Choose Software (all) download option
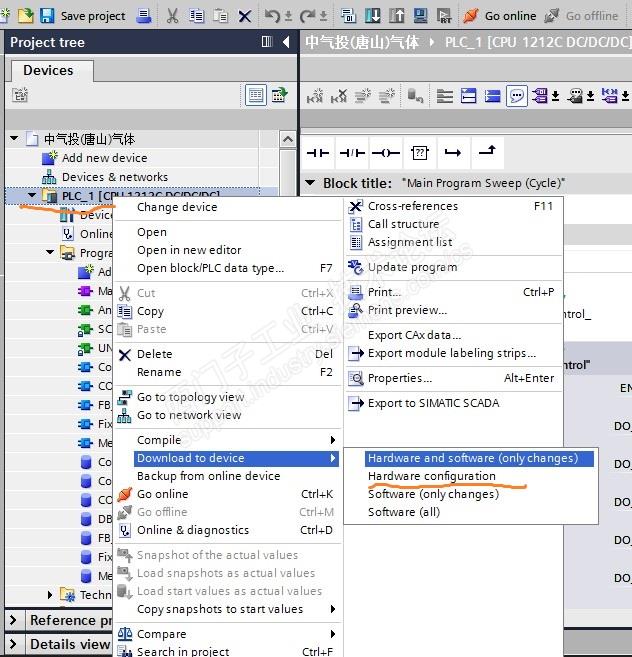Viewport: 632px width, 657px height. [x=404, y=512]
